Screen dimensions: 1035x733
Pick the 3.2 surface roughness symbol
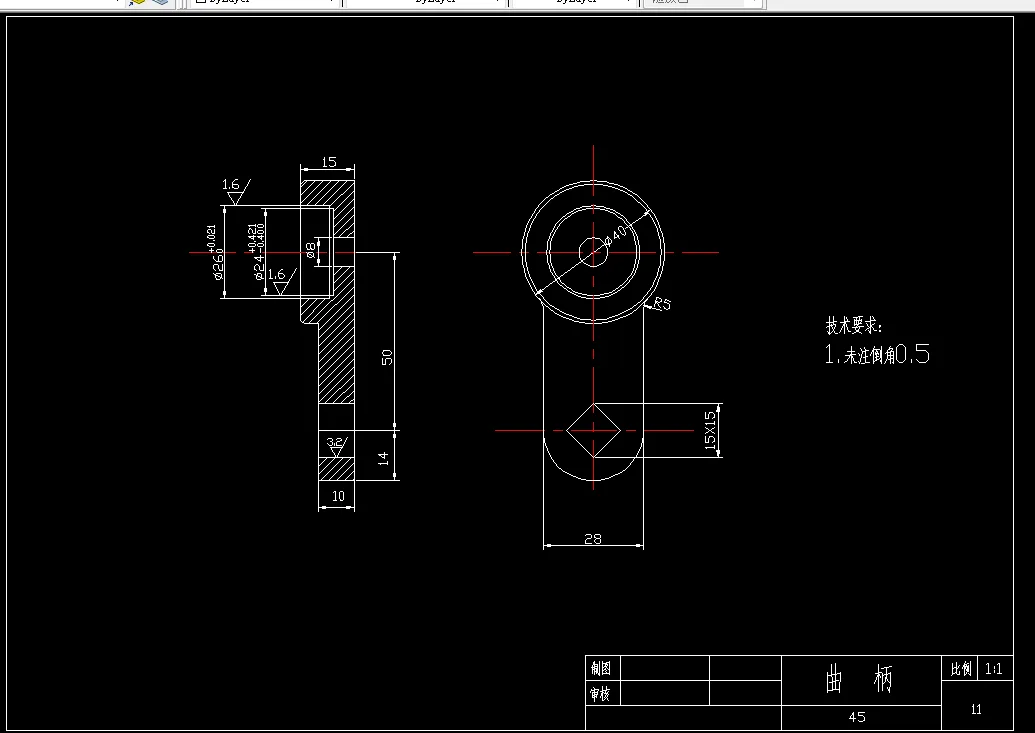coord(337,446)
